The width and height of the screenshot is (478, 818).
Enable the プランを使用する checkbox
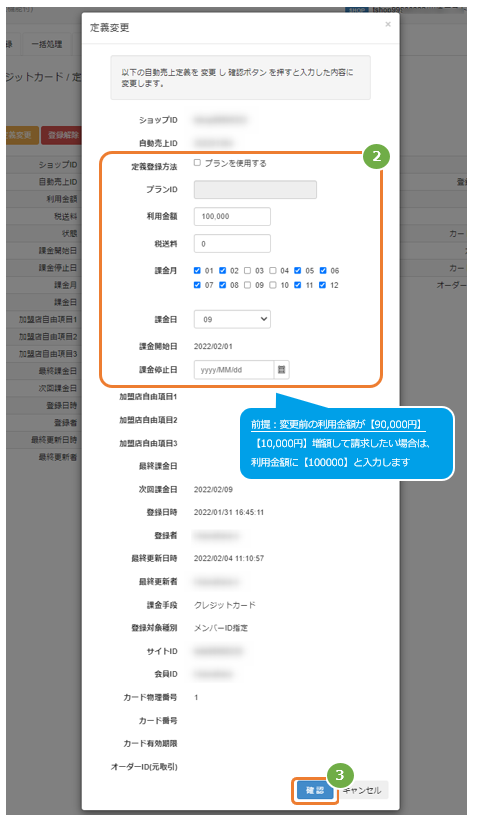[197, 163]
